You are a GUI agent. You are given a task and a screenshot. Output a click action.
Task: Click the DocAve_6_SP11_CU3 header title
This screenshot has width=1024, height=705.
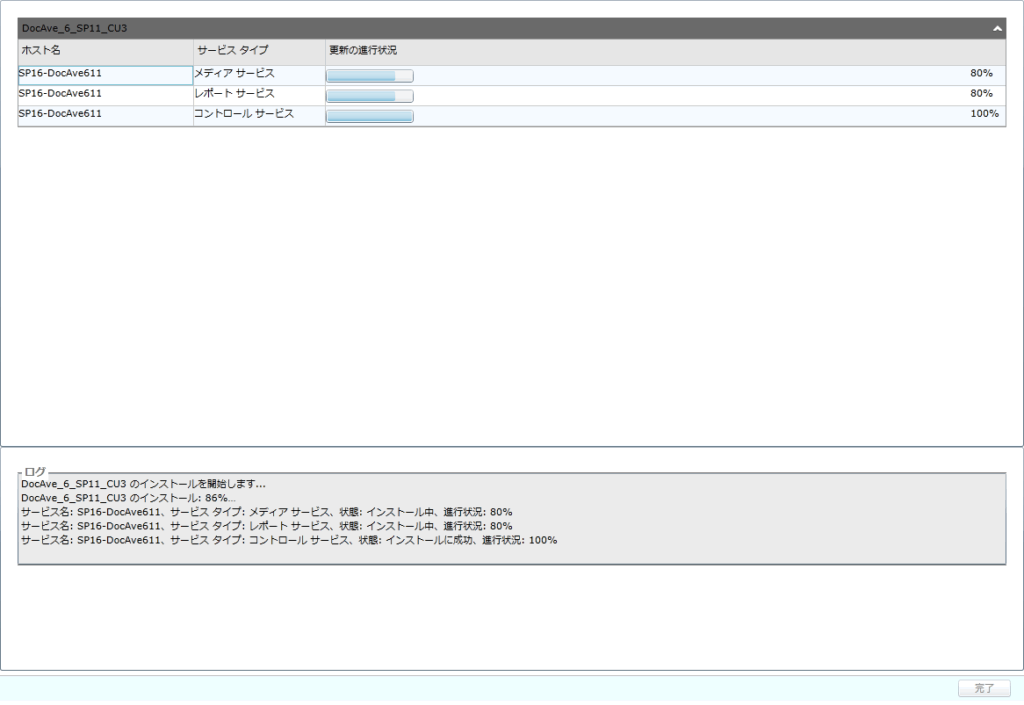[74, 28]
